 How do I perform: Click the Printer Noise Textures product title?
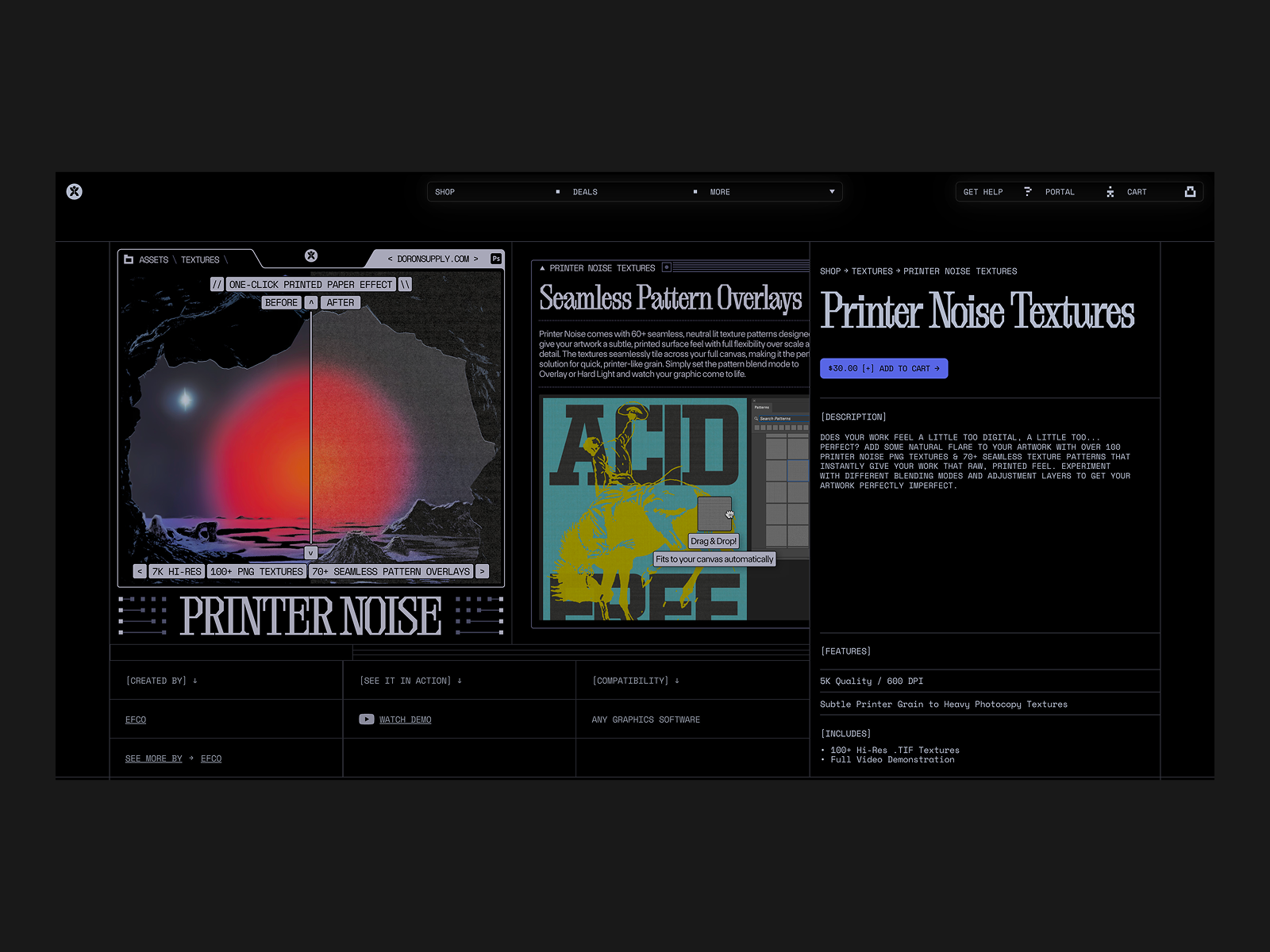tap(978, 310)
